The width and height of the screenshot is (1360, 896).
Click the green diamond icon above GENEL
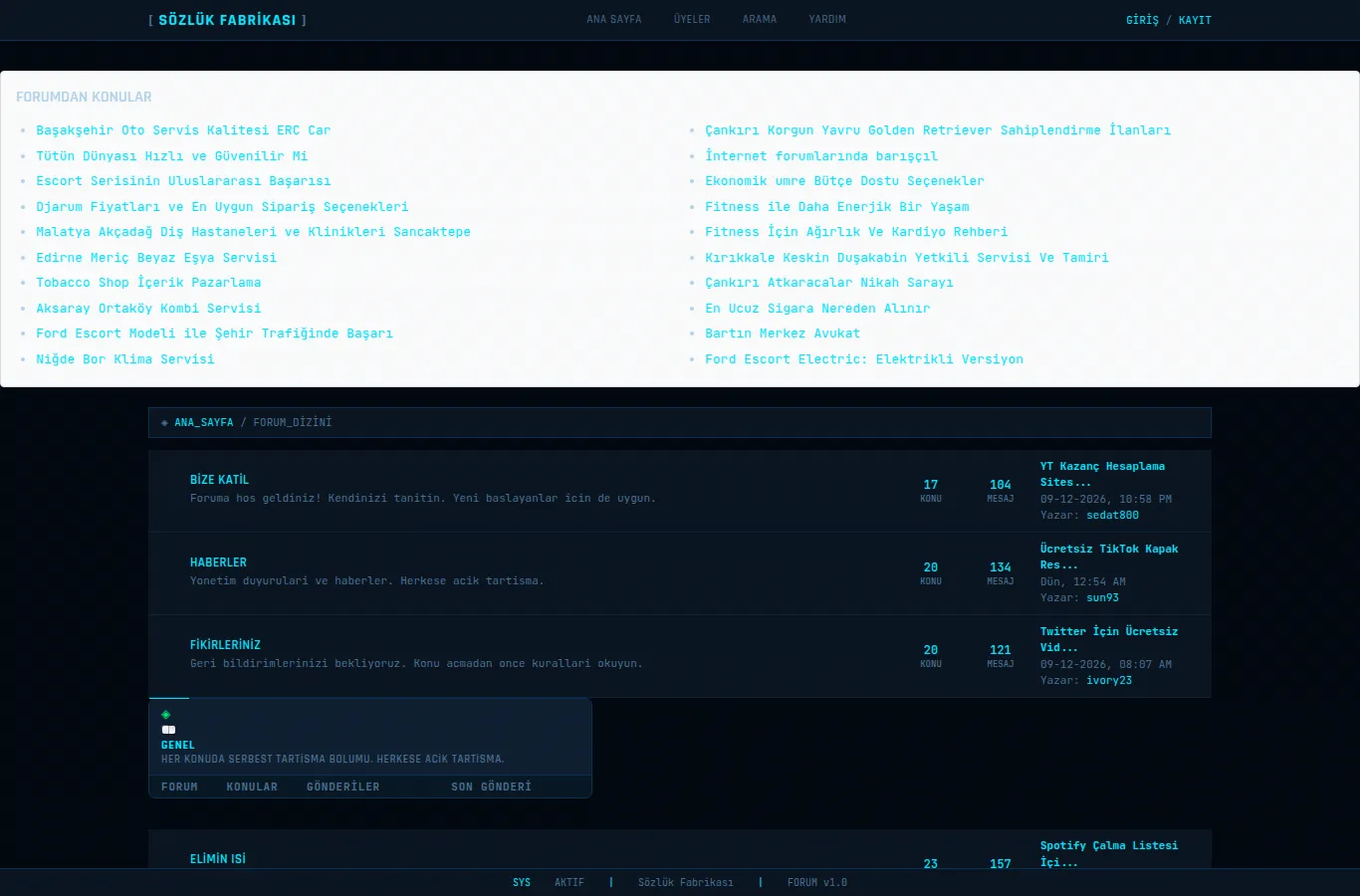(x=166, y=715)
